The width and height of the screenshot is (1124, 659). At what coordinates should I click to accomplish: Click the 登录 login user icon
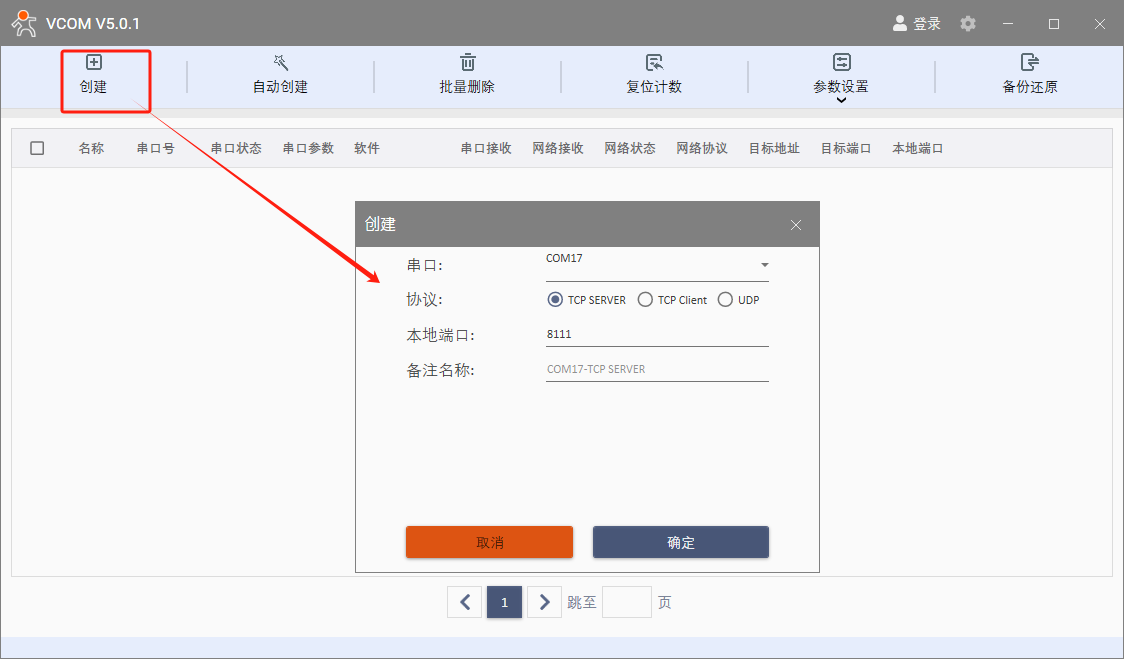coord(900,23)
